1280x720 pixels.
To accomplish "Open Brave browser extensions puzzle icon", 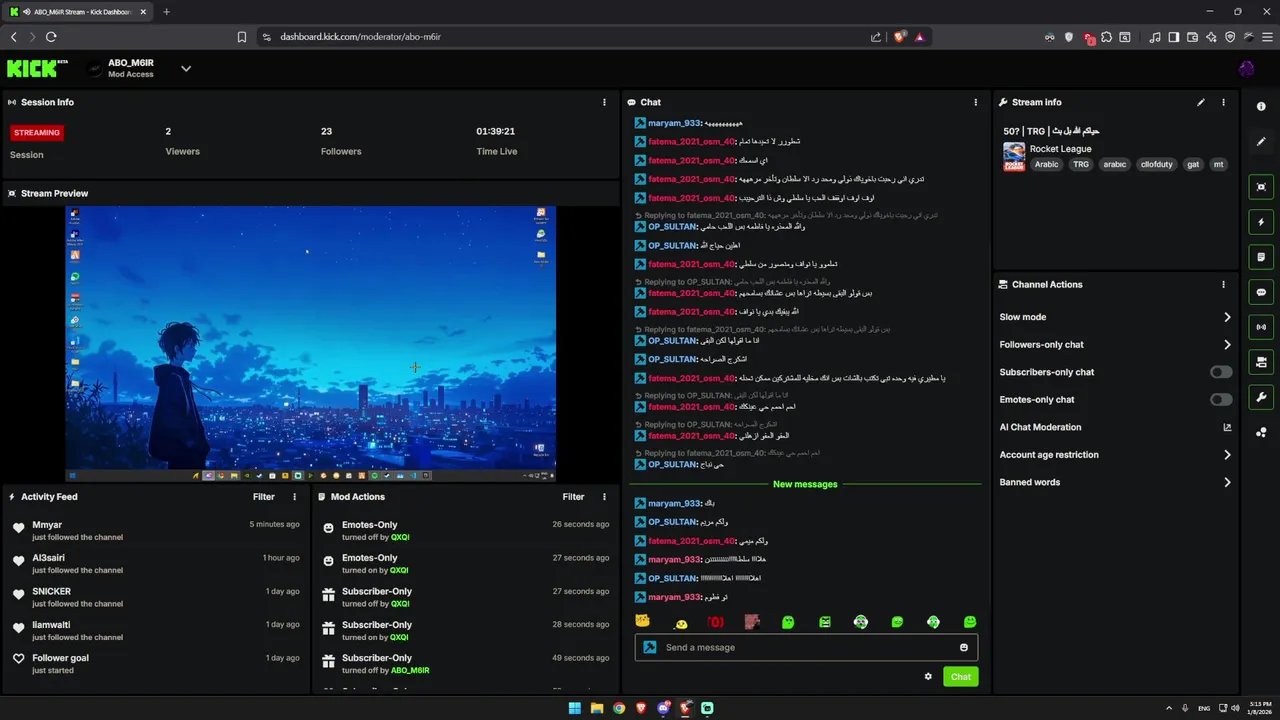I will [x=1107, y=37].
